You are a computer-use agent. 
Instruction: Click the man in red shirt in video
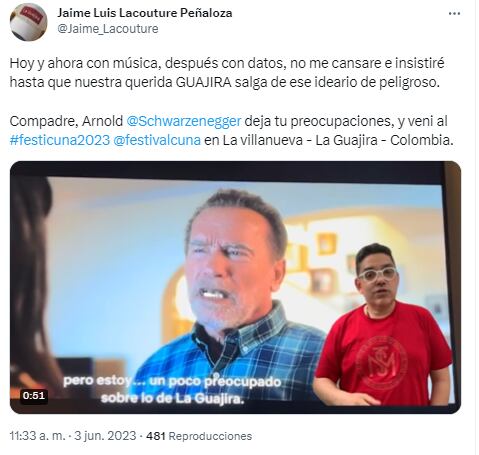click(382, 327)
